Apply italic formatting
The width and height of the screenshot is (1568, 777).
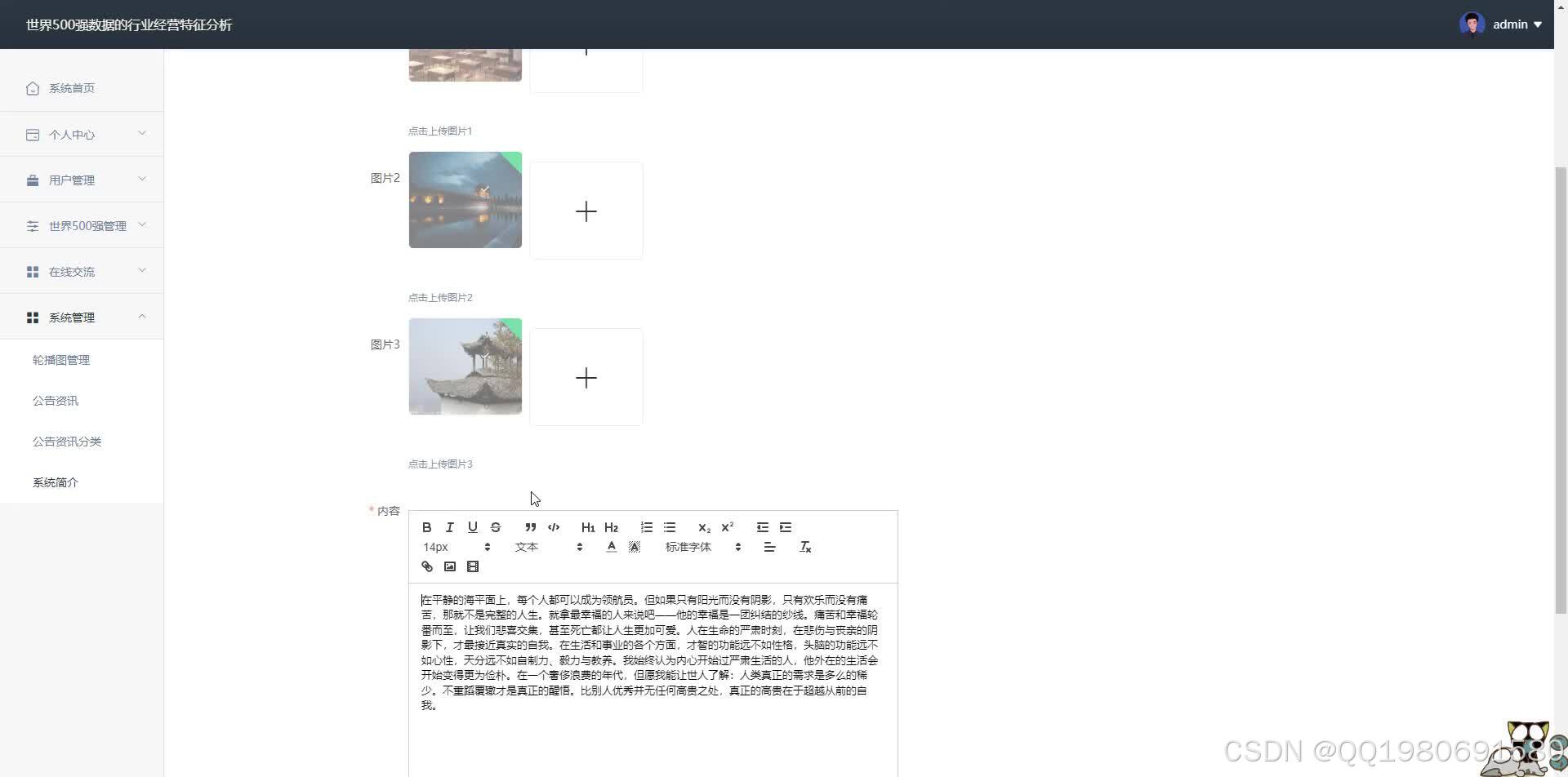click(x=449, y=526)
